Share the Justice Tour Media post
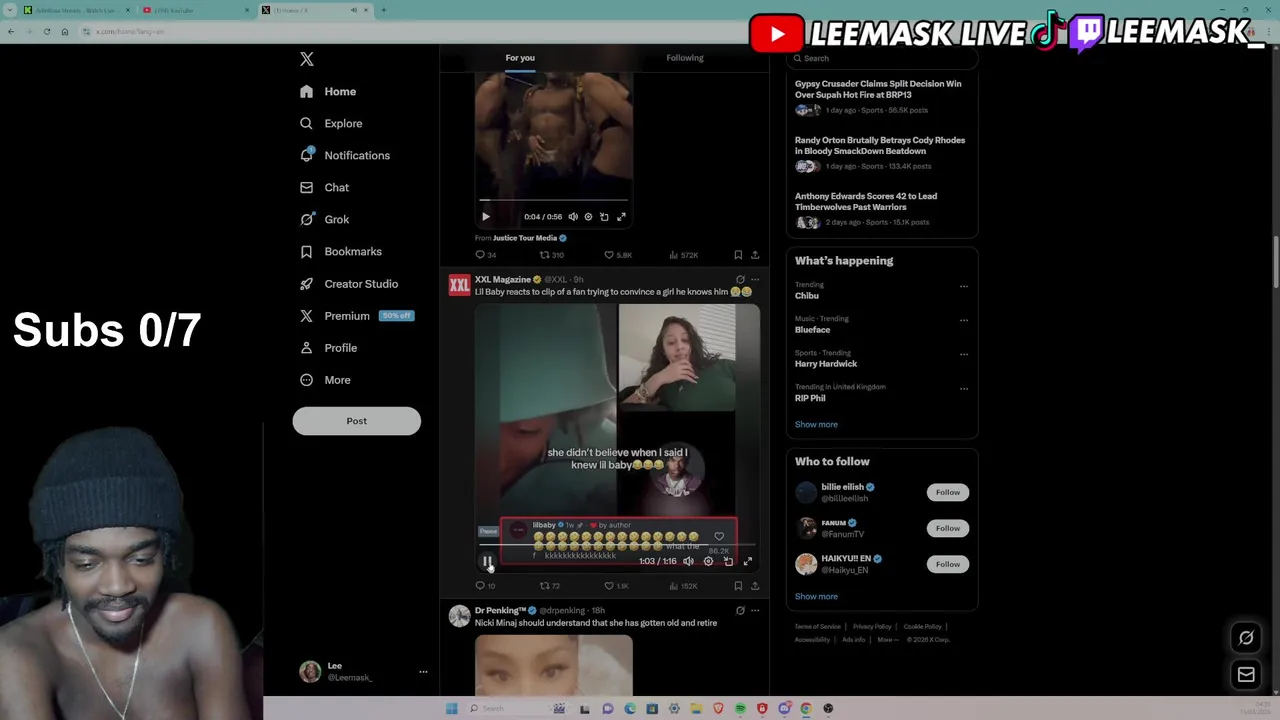The width and height of the screenshot is (1280, 720). tap(755, 255)
